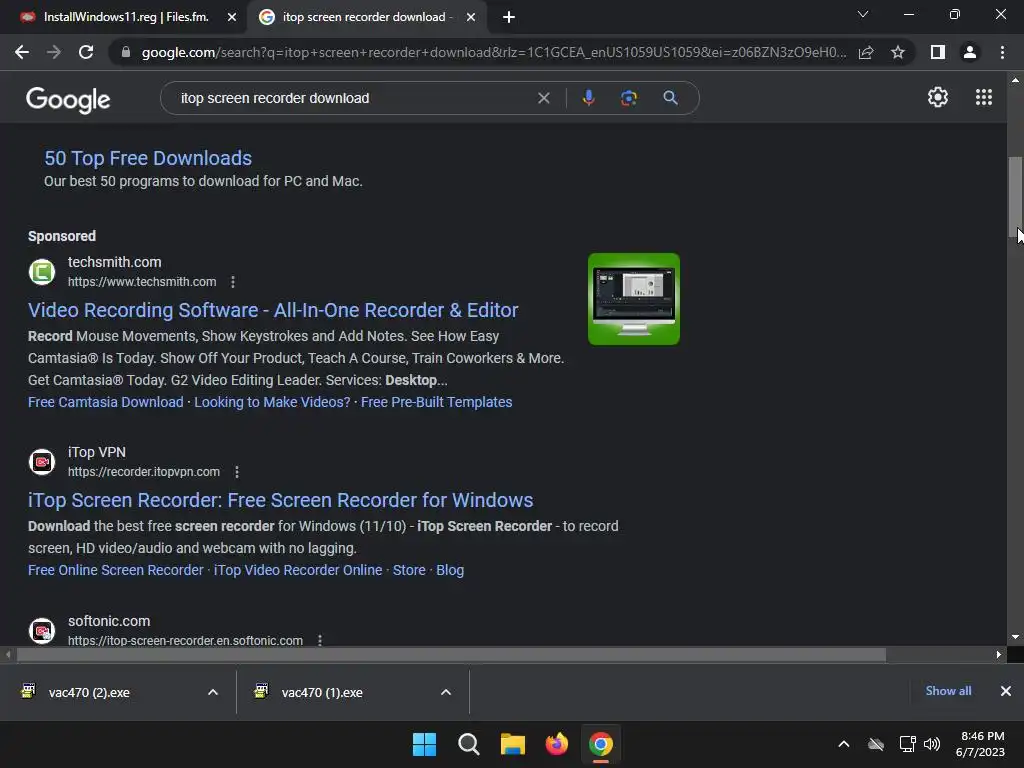Search by image with Google Lens
This screenshot has height=768, width=1024.
tap(628, 98)
